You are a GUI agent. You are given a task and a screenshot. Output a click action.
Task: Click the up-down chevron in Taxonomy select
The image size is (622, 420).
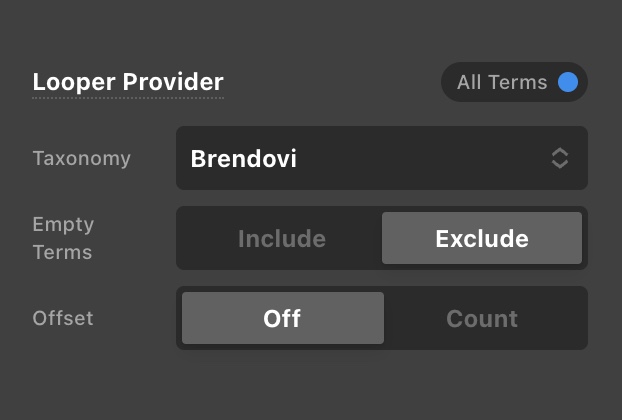click(x=560, y=158)
